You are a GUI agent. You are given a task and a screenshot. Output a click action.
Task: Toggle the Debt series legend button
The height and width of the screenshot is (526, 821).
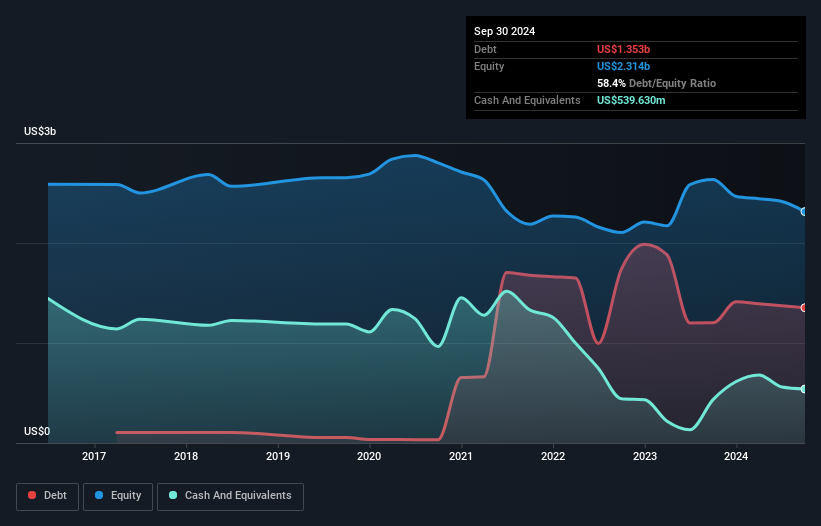[x=48, y=496]
